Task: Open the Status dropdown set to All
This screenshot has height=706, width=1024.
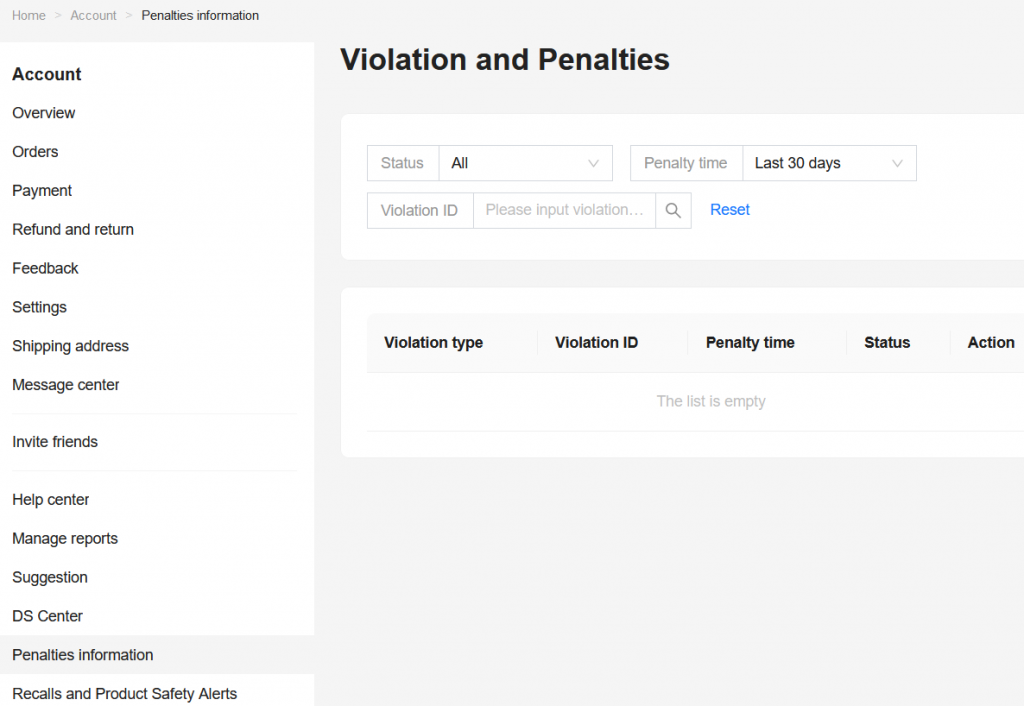Action: point(526,163)
